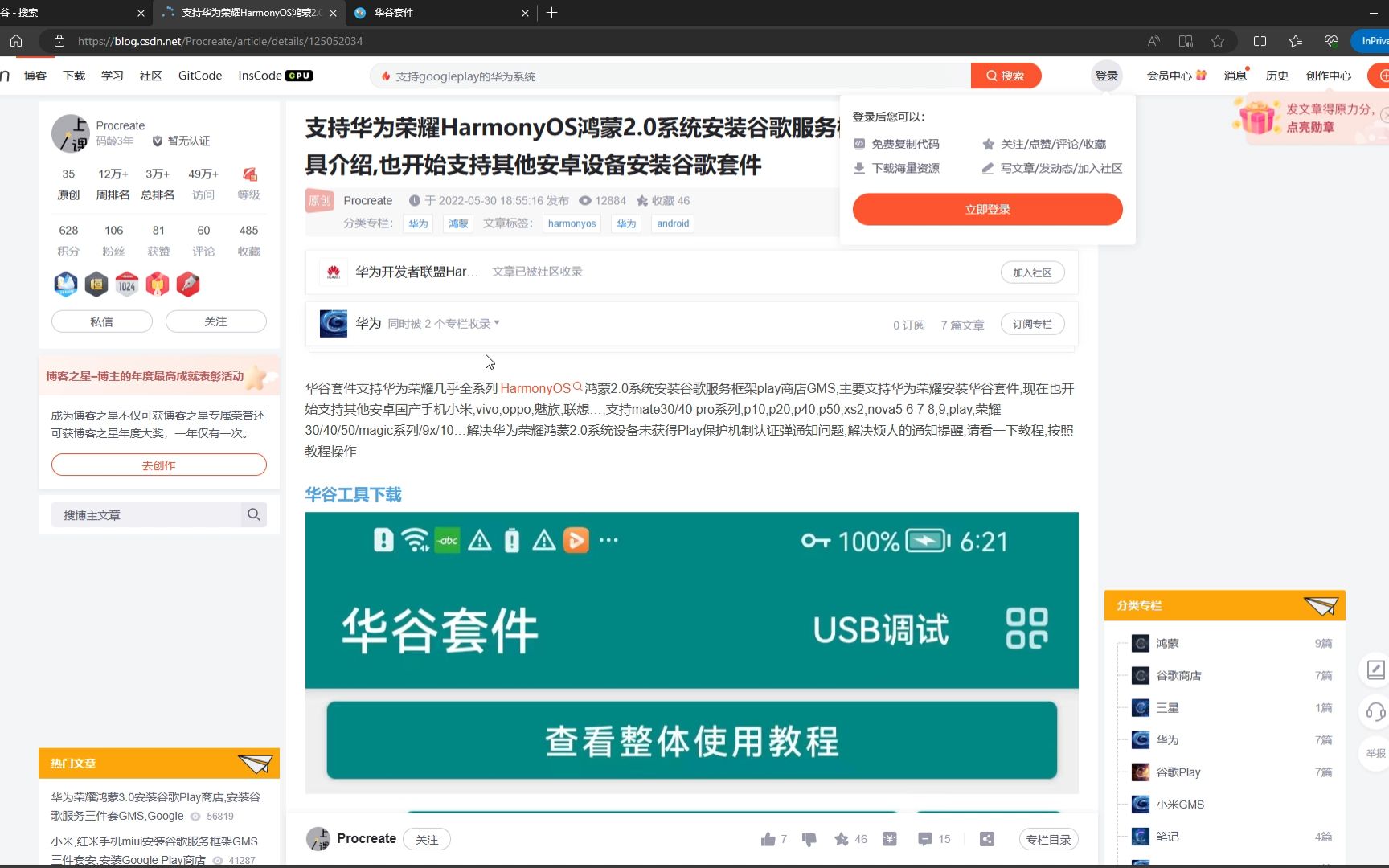Click the 登录 login link
Screen dimensions: 1389x868
(x=1107, y=76)
